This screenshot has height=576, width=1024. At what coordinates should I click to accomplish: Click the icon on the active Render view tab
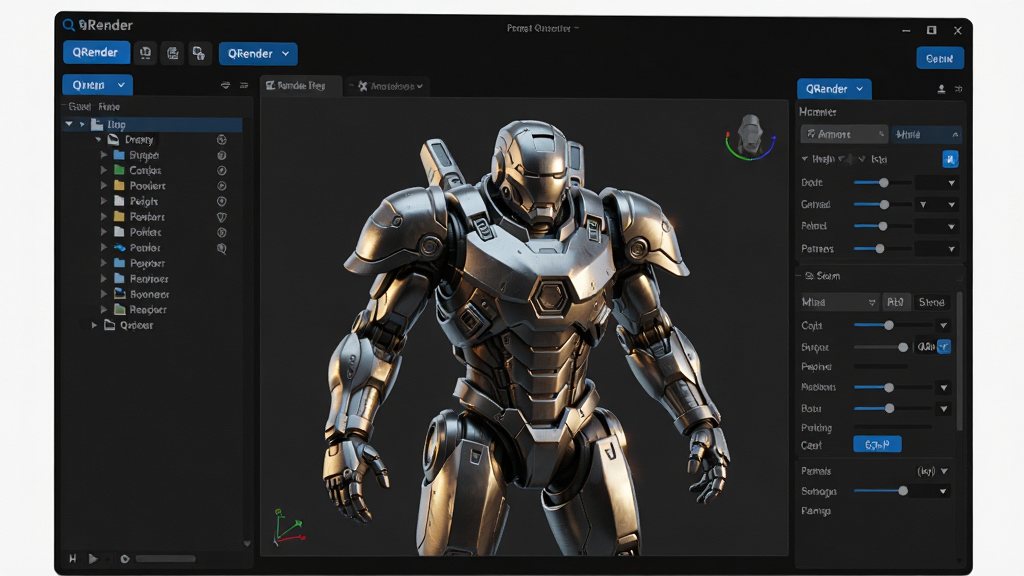tap(270, 86)
